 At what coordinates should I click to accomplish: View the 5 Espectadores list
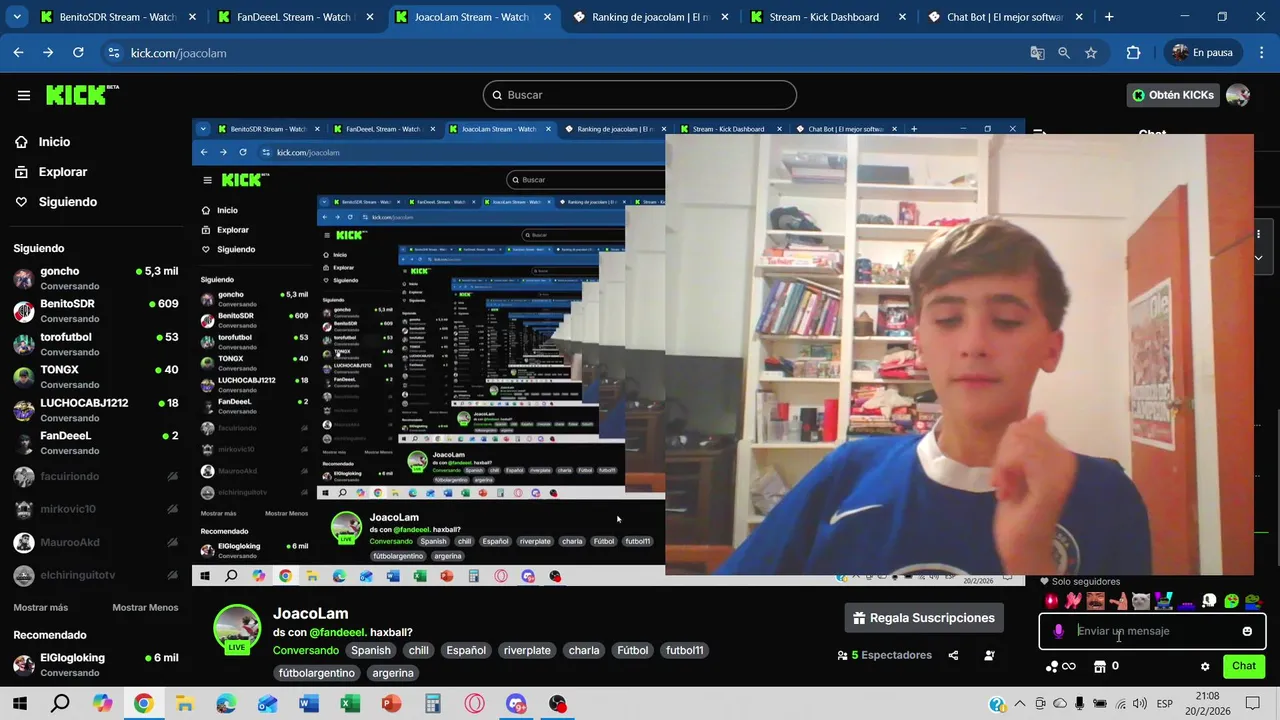pos(884,655)
